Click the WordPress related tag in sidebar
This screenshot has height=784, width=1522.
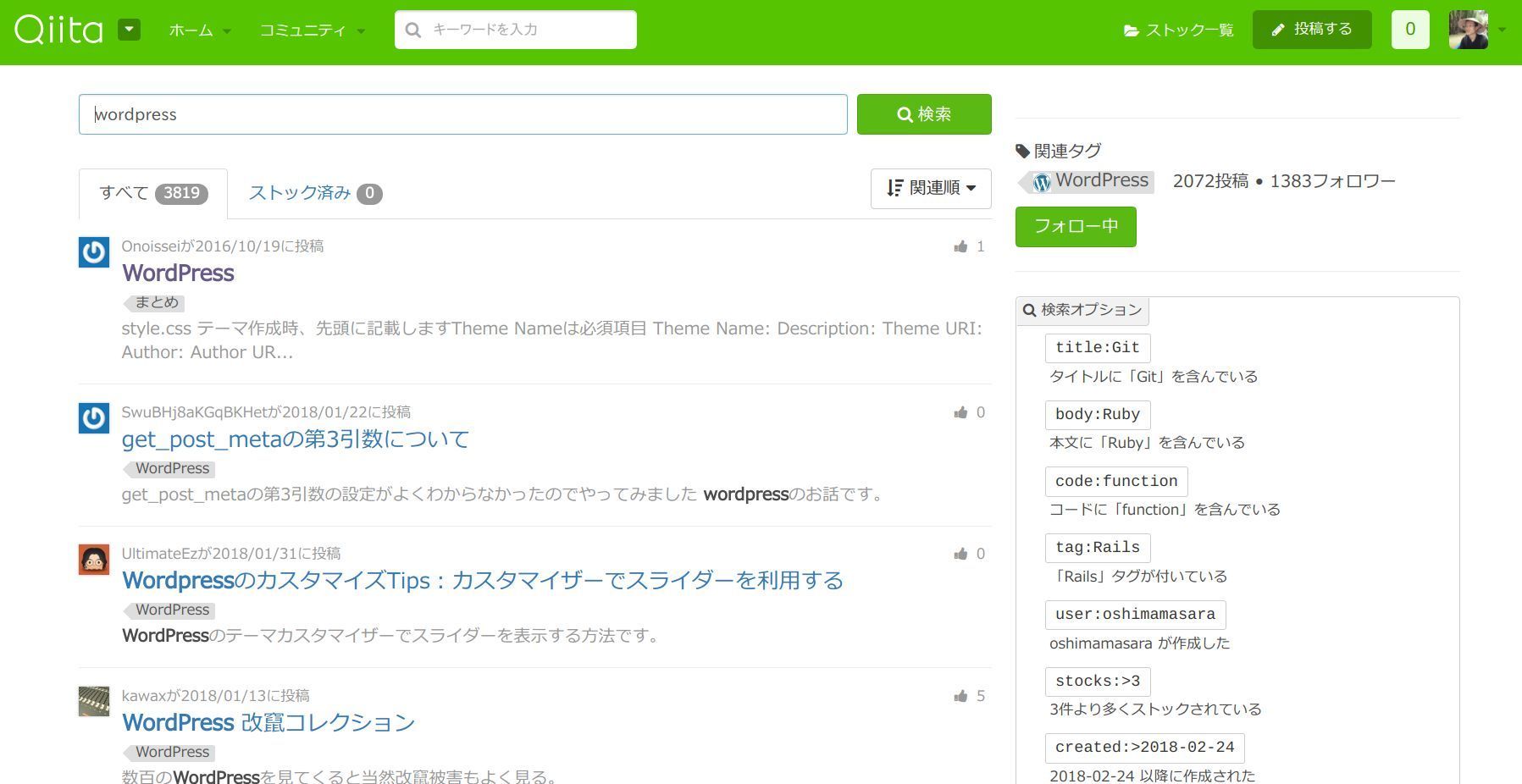[1087, 181]
